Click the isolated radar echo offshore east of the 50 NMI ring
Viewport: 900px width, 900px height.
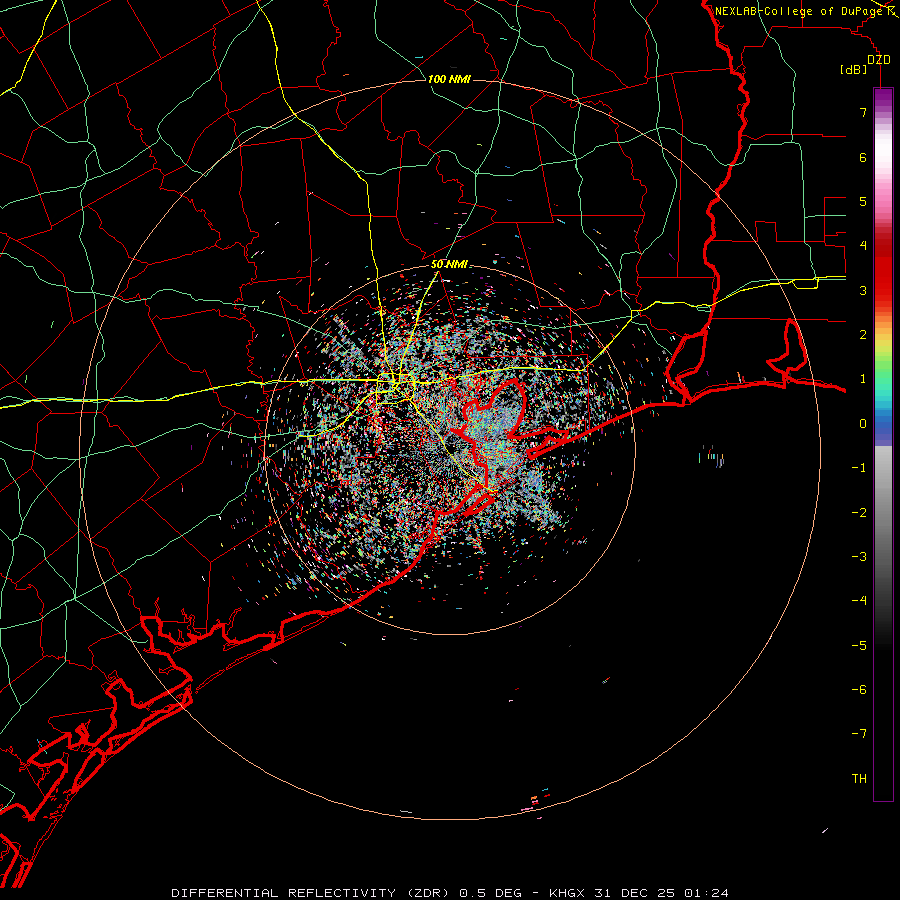[x=712, y=456]
